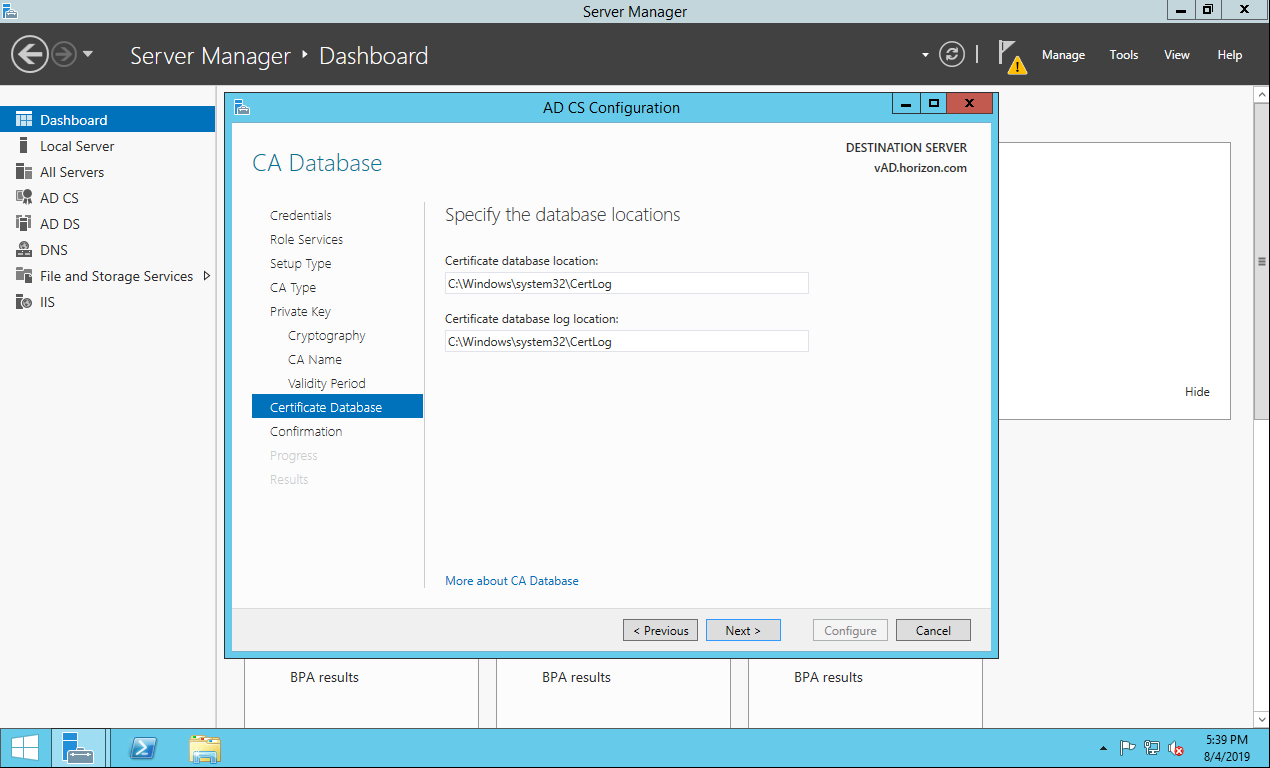Open More about CA Database link

point(512,580)
